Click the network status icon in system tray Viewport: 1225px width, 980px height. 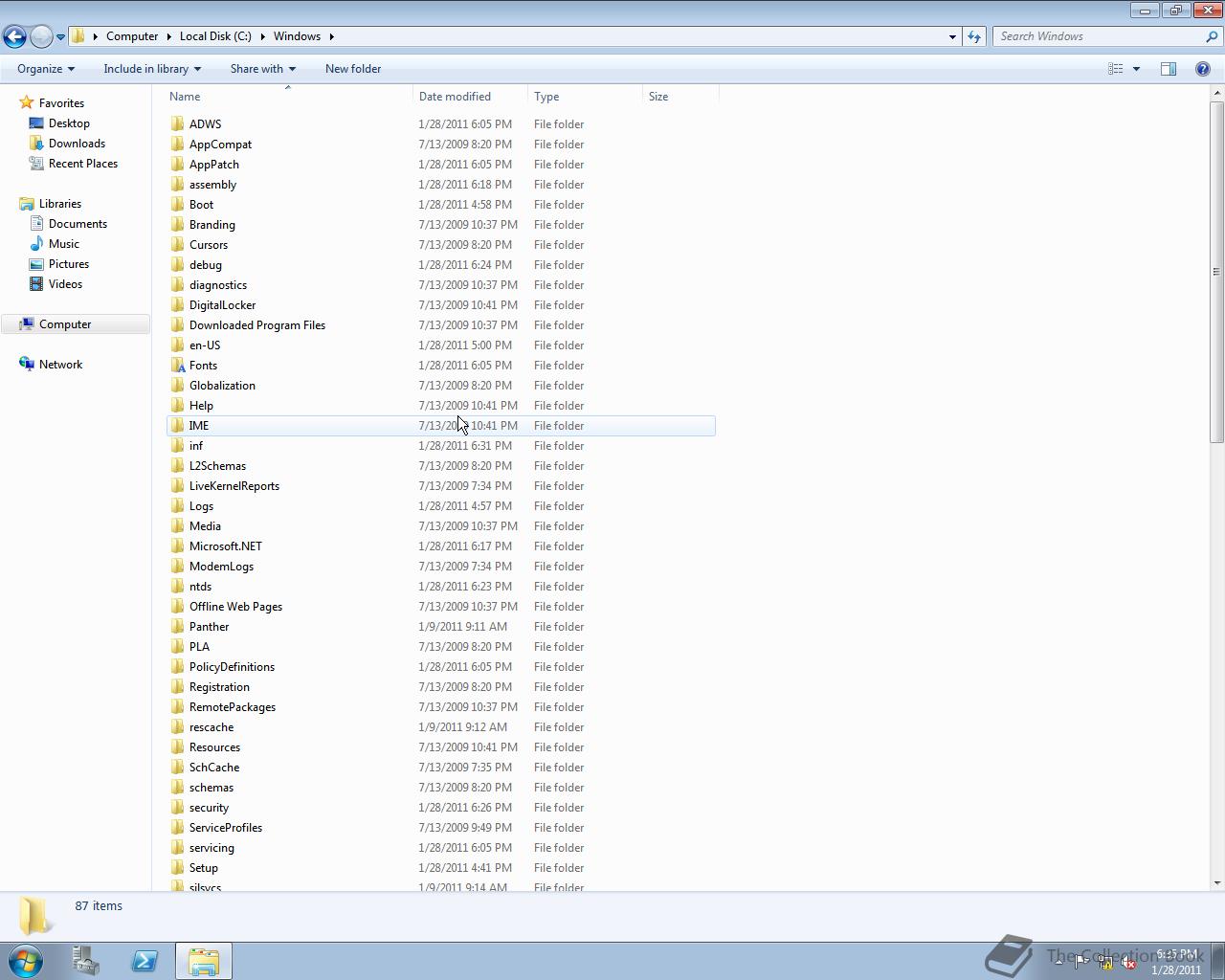click(x=1105, y=962)
